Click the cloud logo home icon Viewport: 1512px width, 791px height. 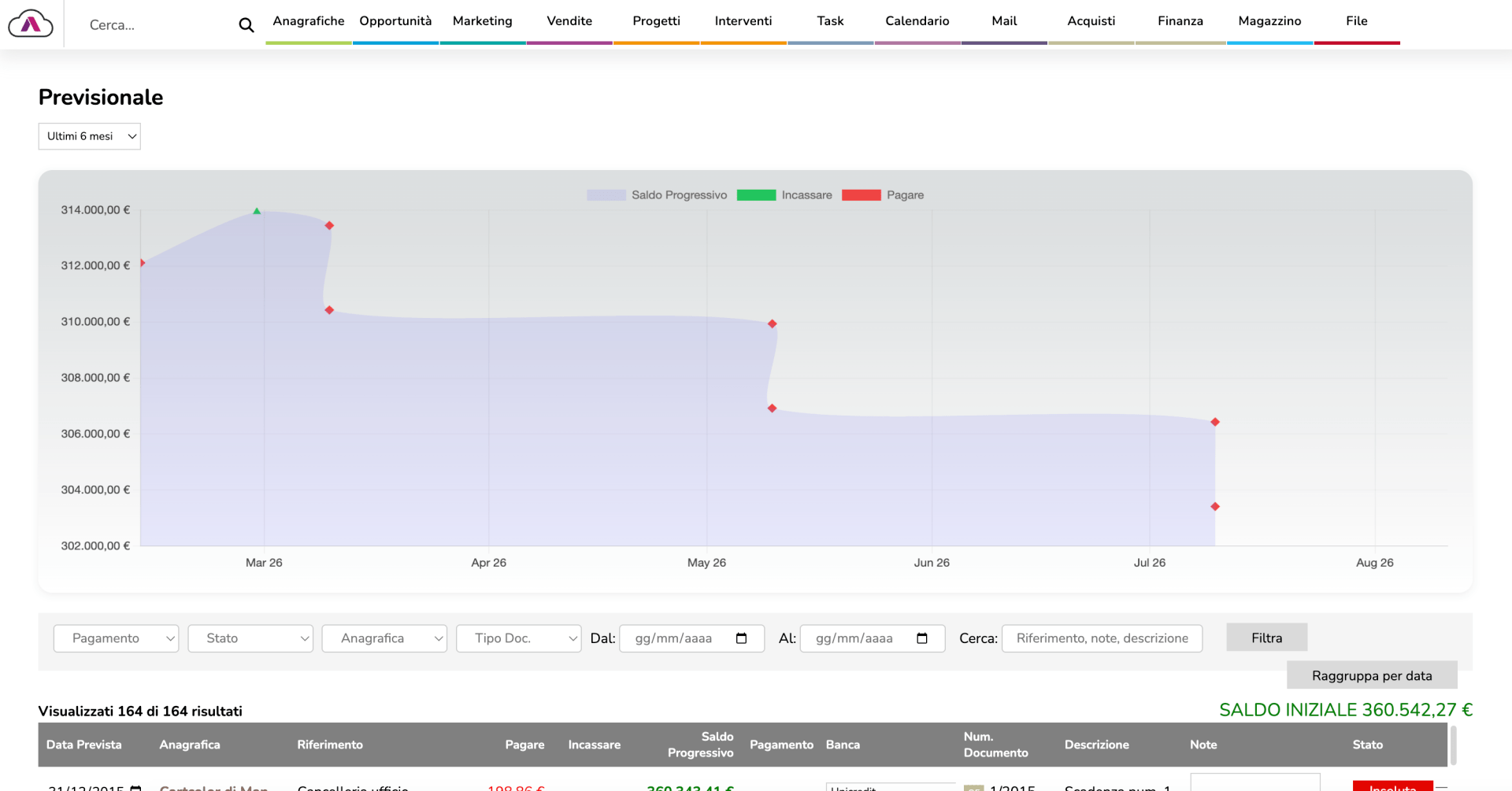(31, 24)
